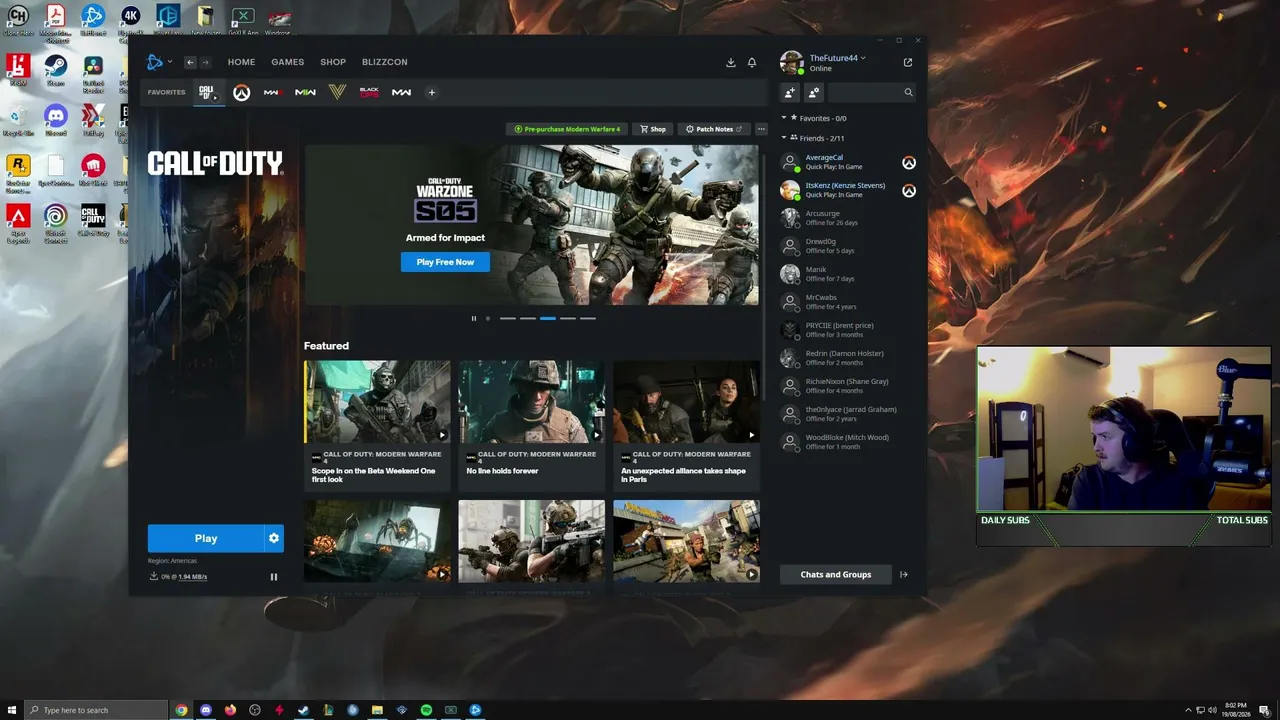Screen dimensions: 1280x720
Task: Select friend WoodBloke (Mitch Wood)
Action: [848, 442]
